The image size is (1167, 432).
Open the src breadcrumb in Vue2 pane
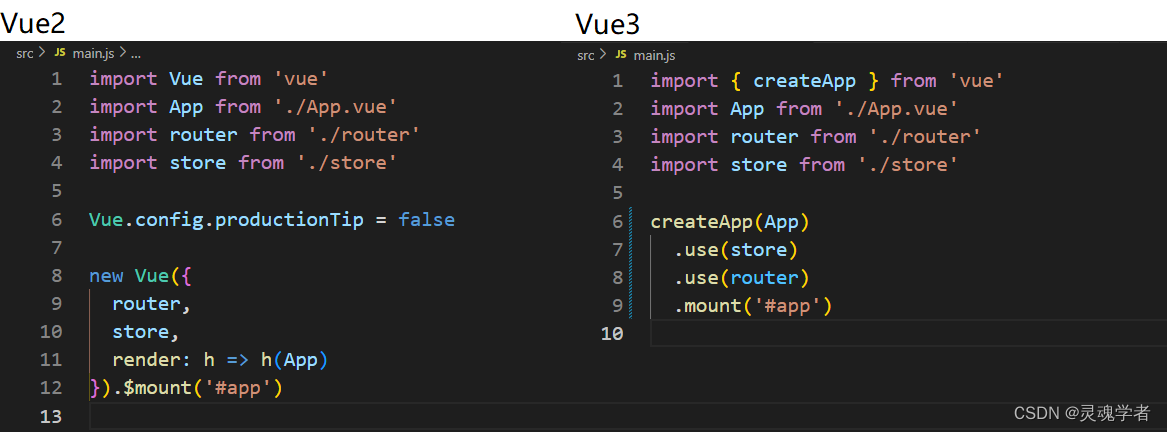(25, 53)
